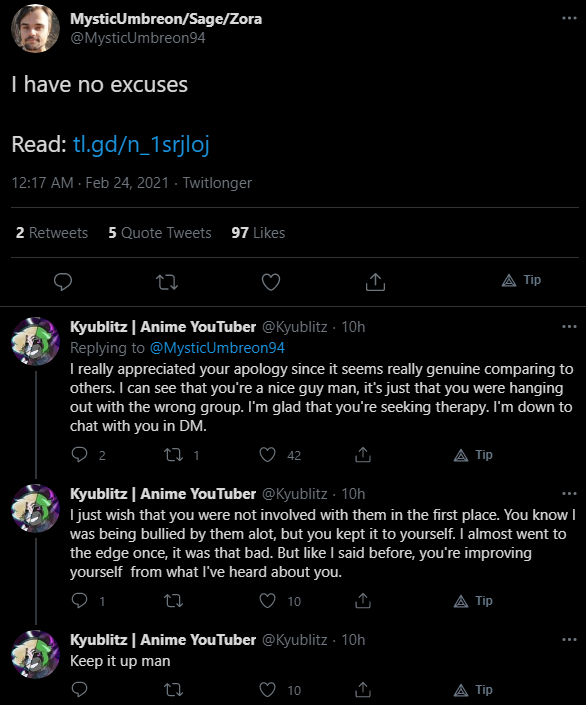Retweet the 'I just wish' Kyublitz reply
Image resolution: width=586 pixels, height=705 pixels.
[x=174, y=601]
